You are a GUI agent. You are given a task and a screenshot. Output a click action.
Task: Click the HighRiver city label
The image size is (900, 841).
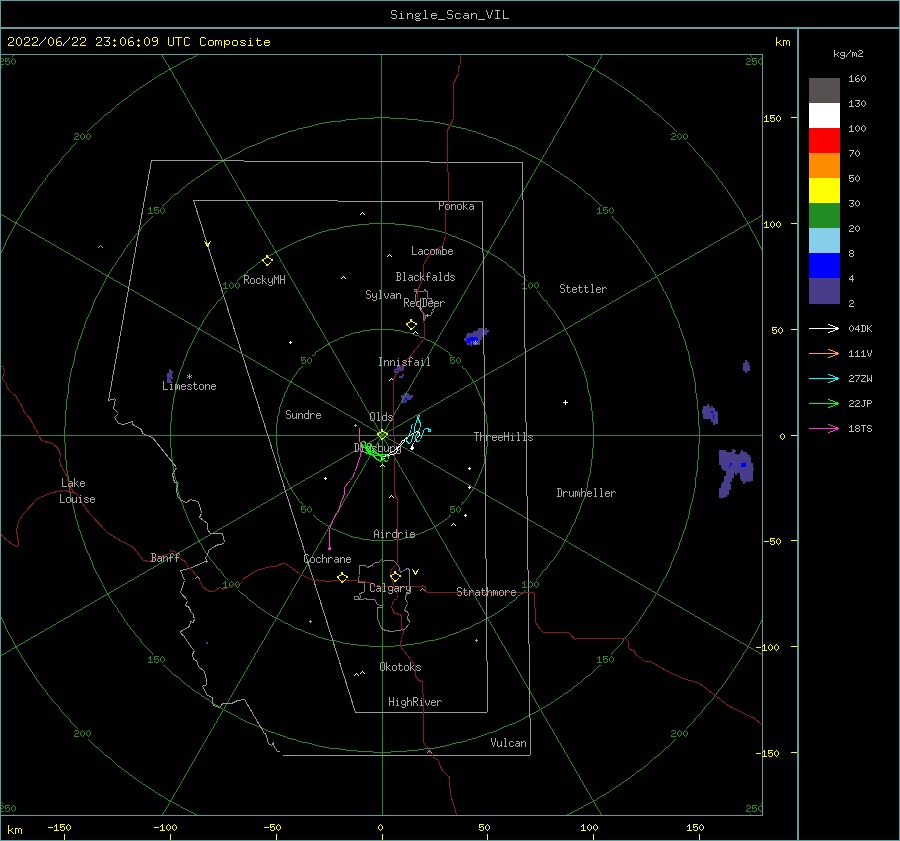(x=415, y=702)
